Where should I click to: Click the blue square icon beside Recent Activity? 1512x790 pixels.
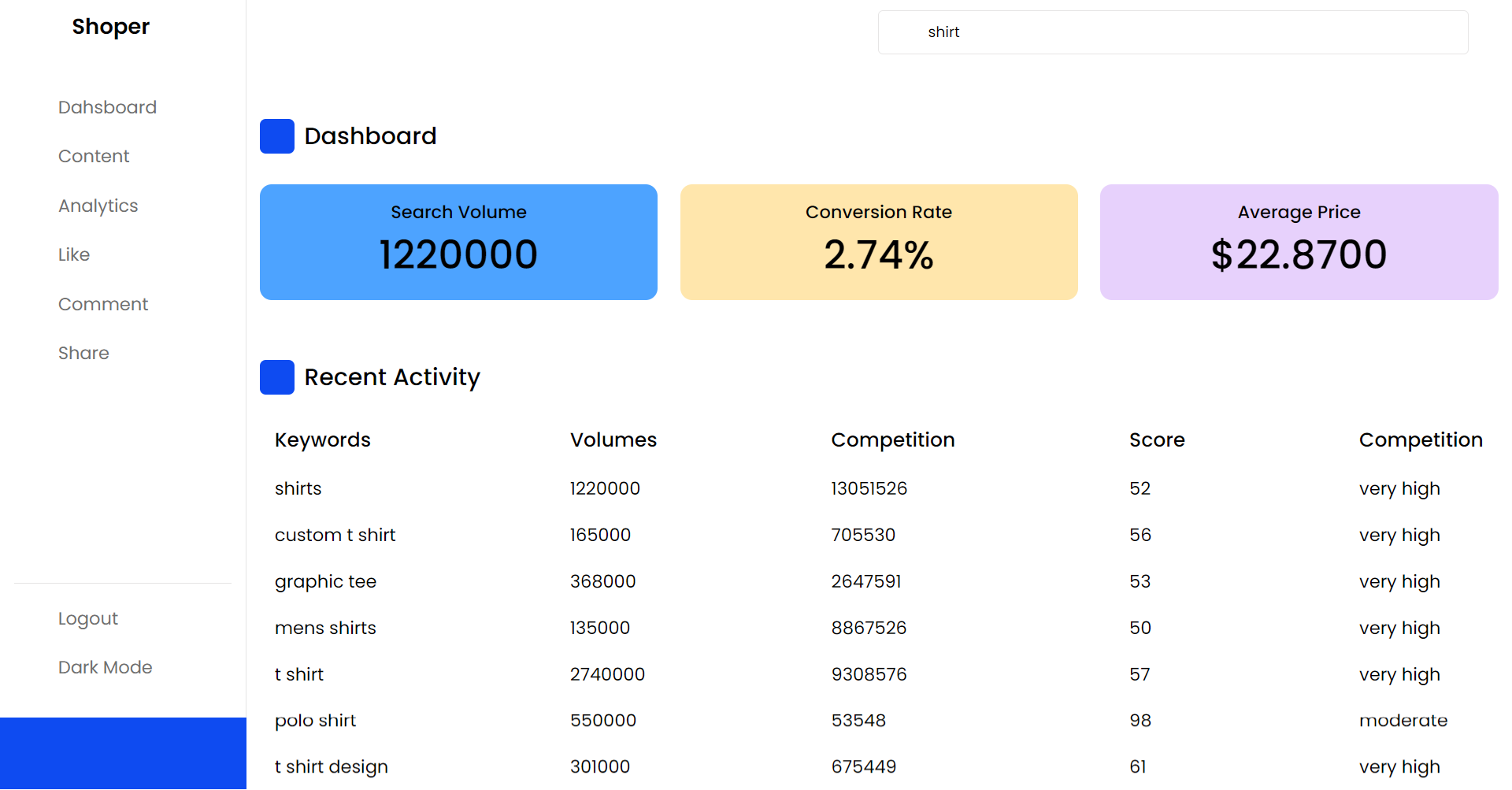coord(276,377)
